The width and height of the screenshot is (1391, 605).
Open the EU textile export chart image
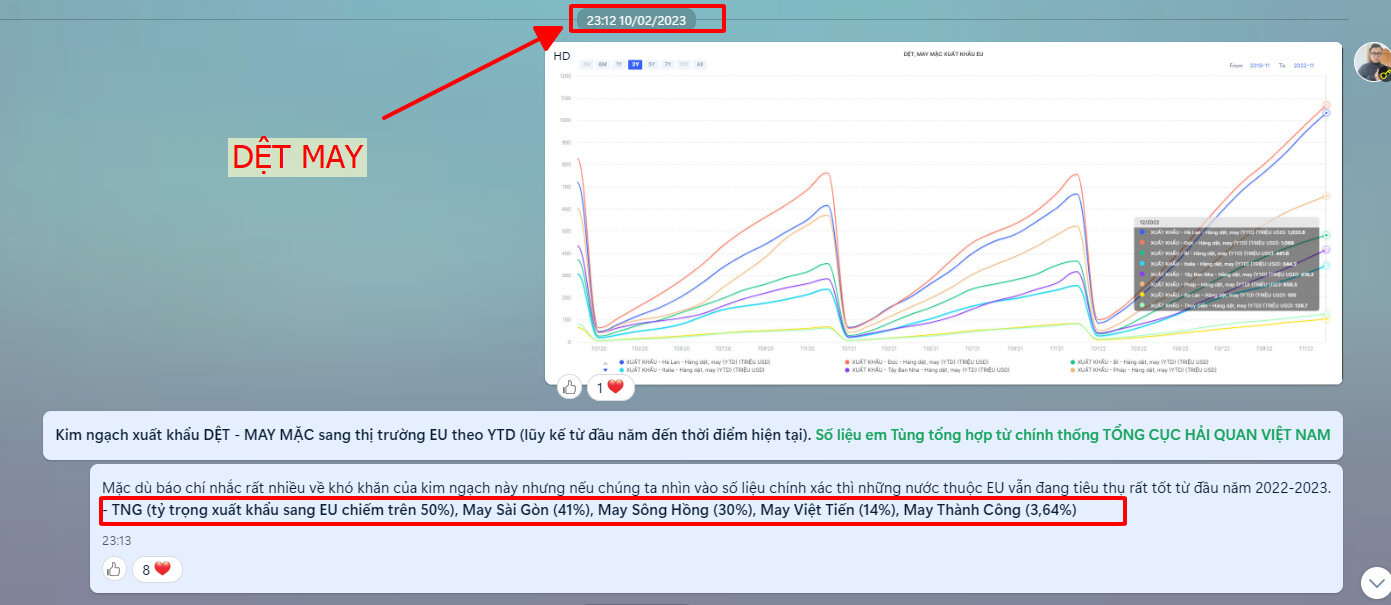point(943,212)
